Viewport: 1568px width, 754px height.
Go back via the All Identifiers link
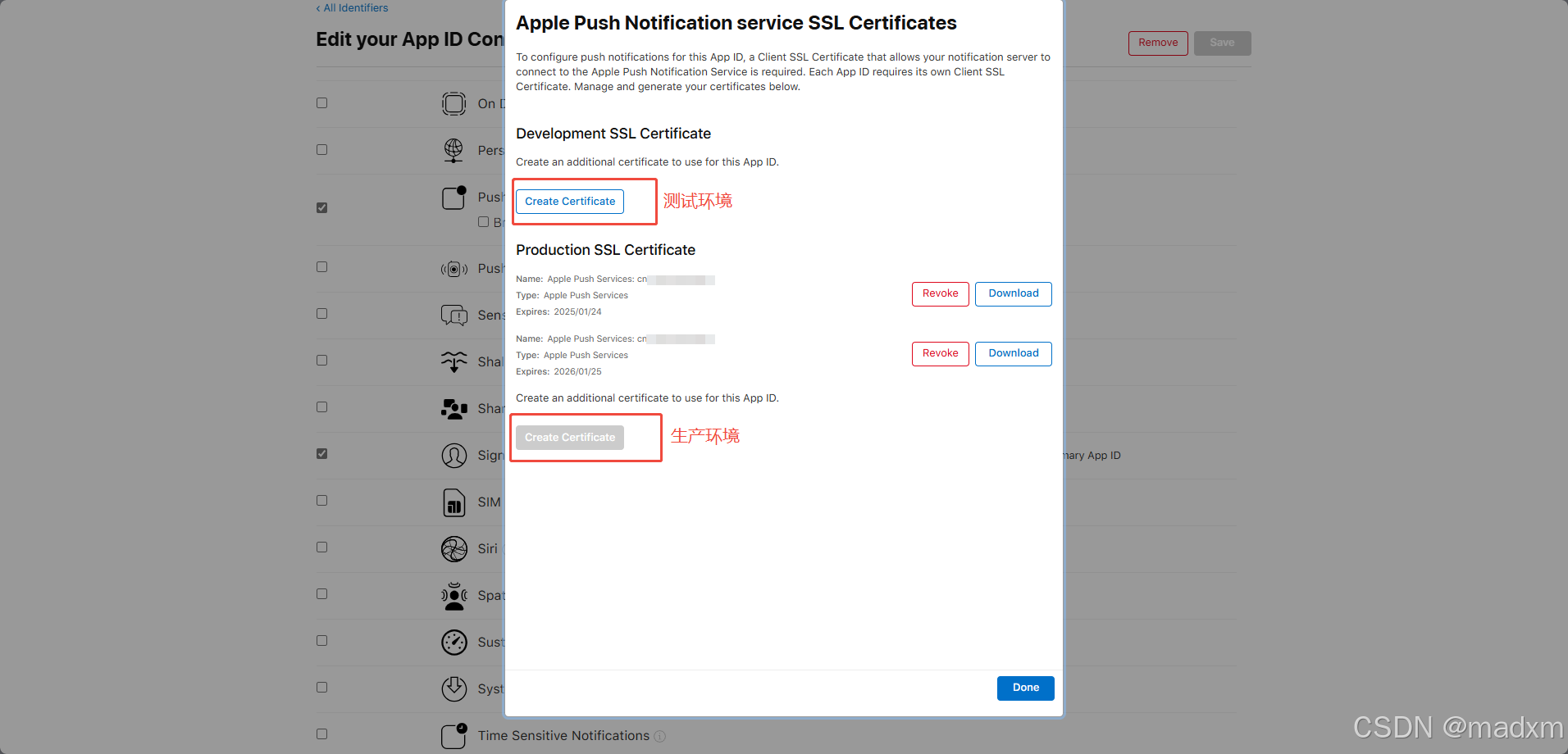(351, 7)
